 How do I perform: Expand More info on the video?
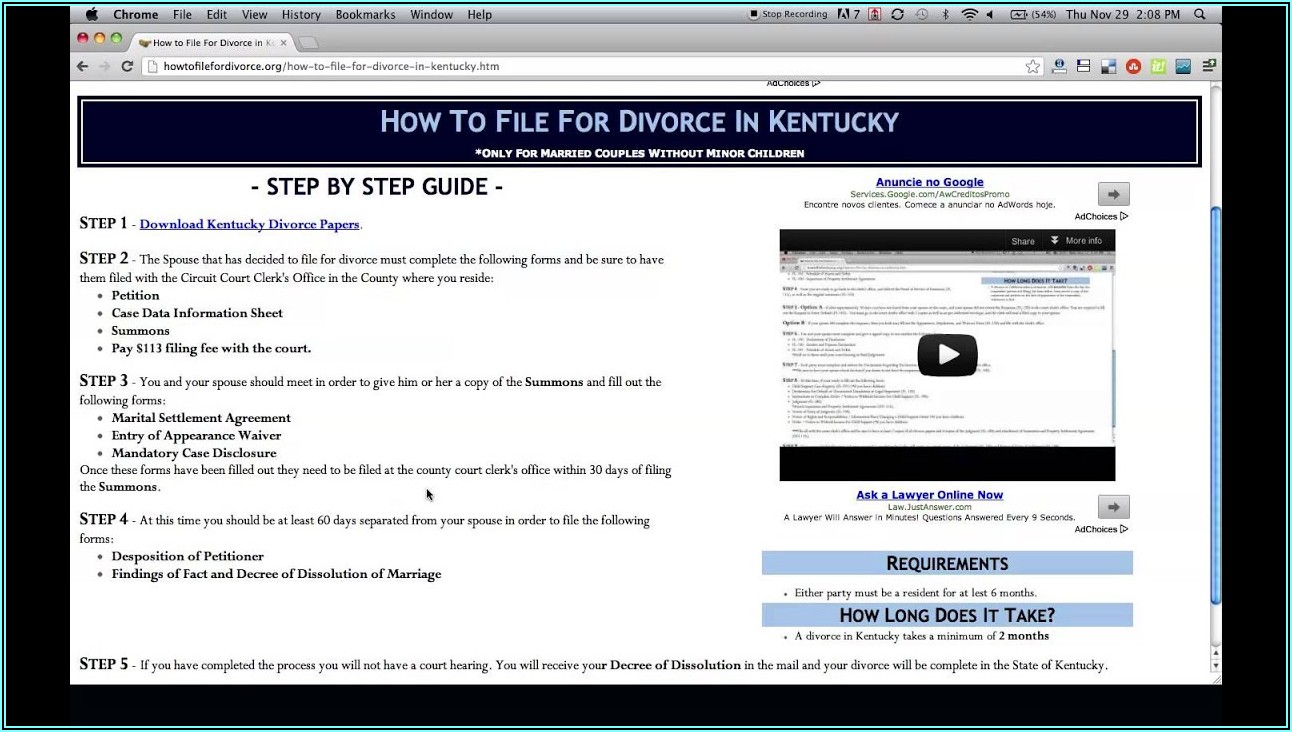[x=1076, y=241]
